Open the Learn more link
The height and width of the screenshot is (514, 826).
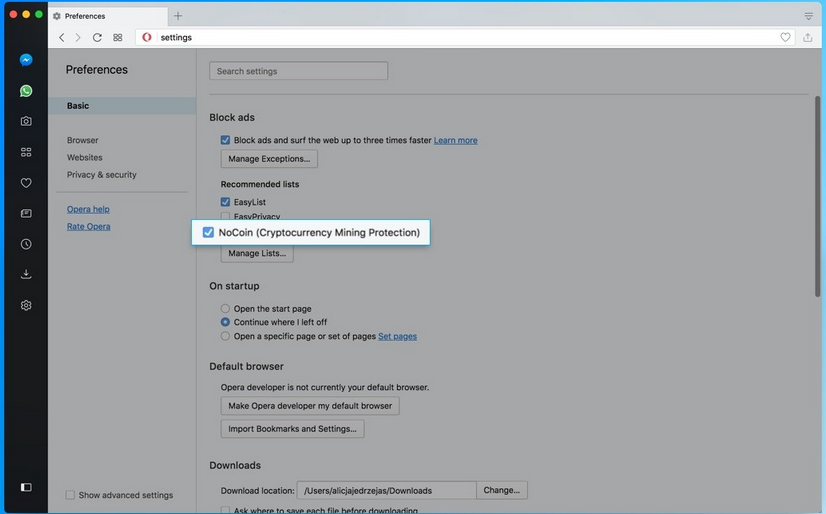coord(456,140)
